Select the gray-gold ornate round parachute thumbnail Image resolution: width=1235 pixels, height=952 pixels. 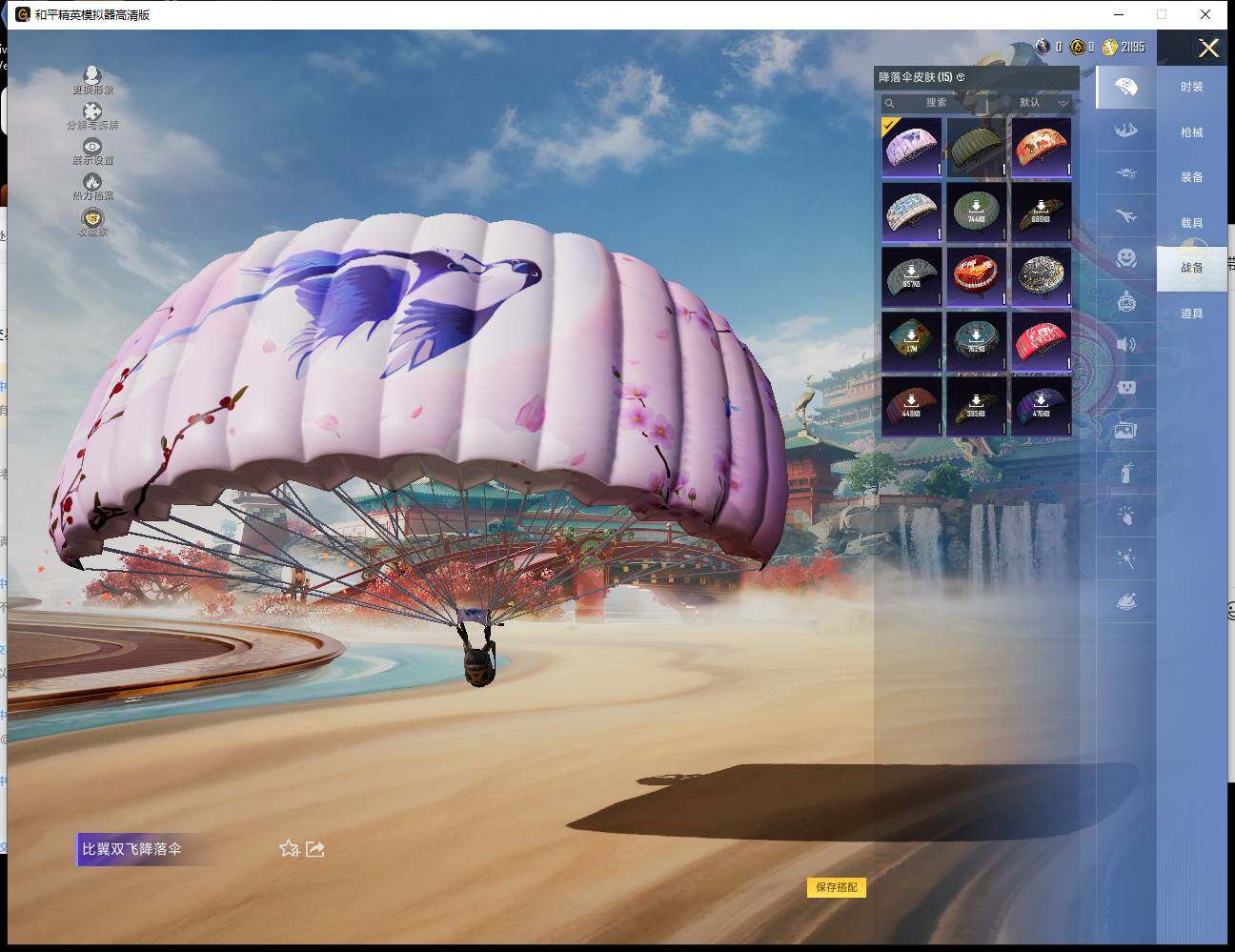tap(1042, 276)
